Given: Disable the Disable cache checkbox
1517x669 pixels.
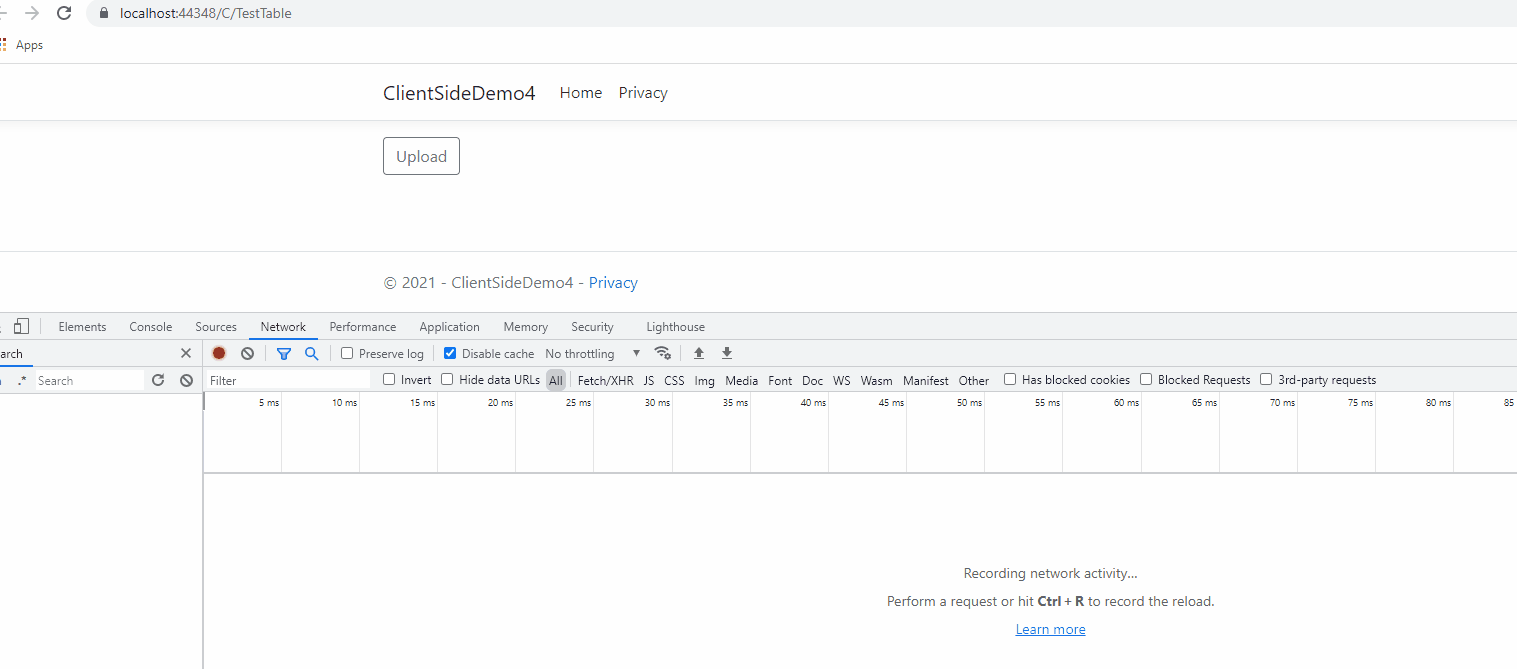Looking at the screenshot, I should (450, 353).
